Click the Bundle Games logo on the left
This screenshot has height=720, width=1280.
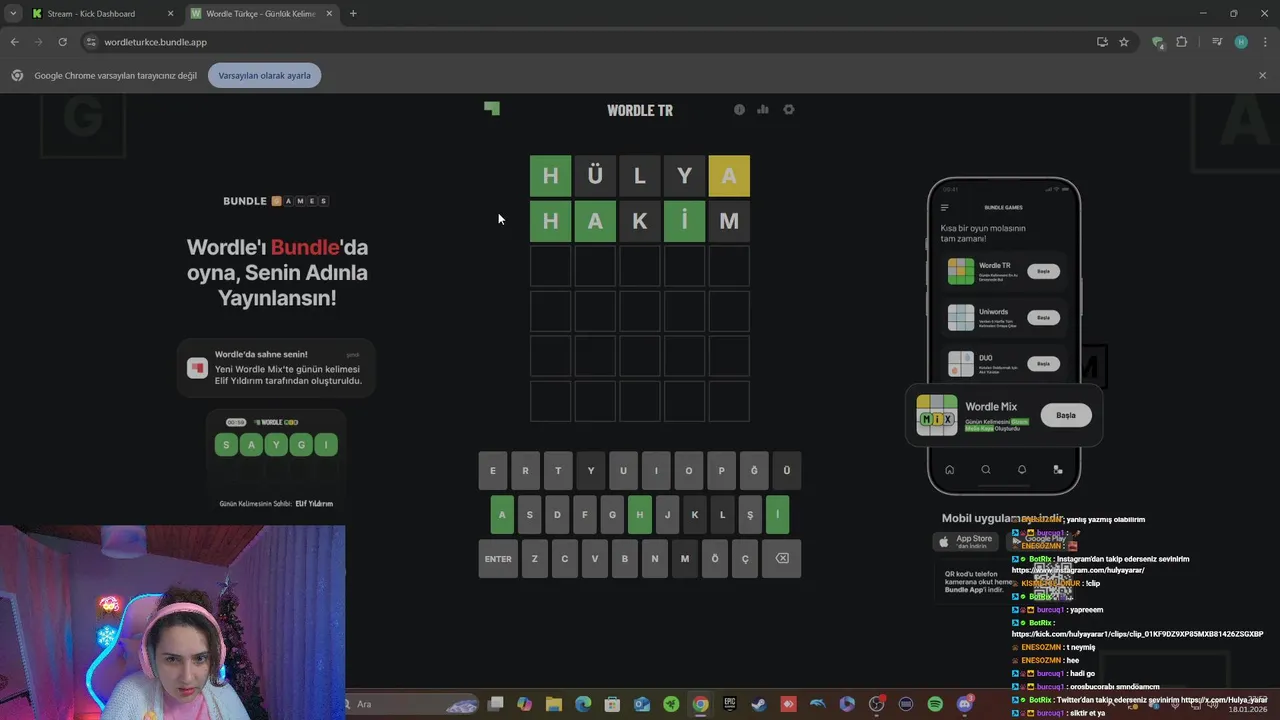point(276,201)
